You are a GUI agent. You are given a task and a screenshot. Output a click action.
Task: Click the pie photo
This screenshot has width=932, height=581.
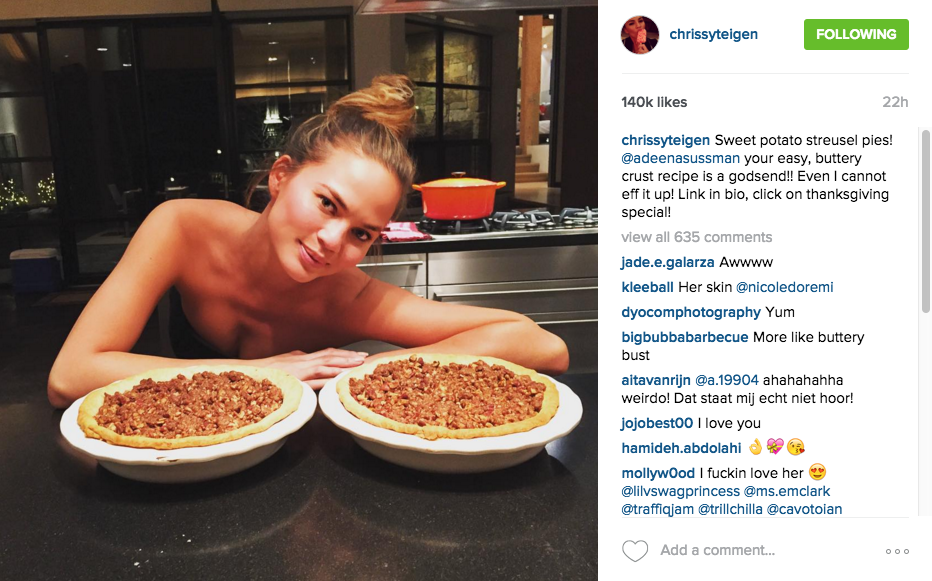click(298, 290)
